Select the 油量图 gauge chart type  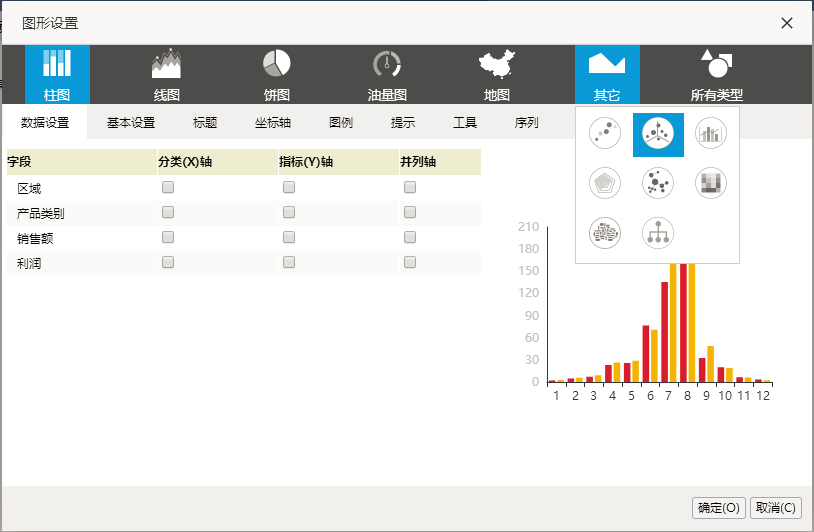click(x=387, y=74)
